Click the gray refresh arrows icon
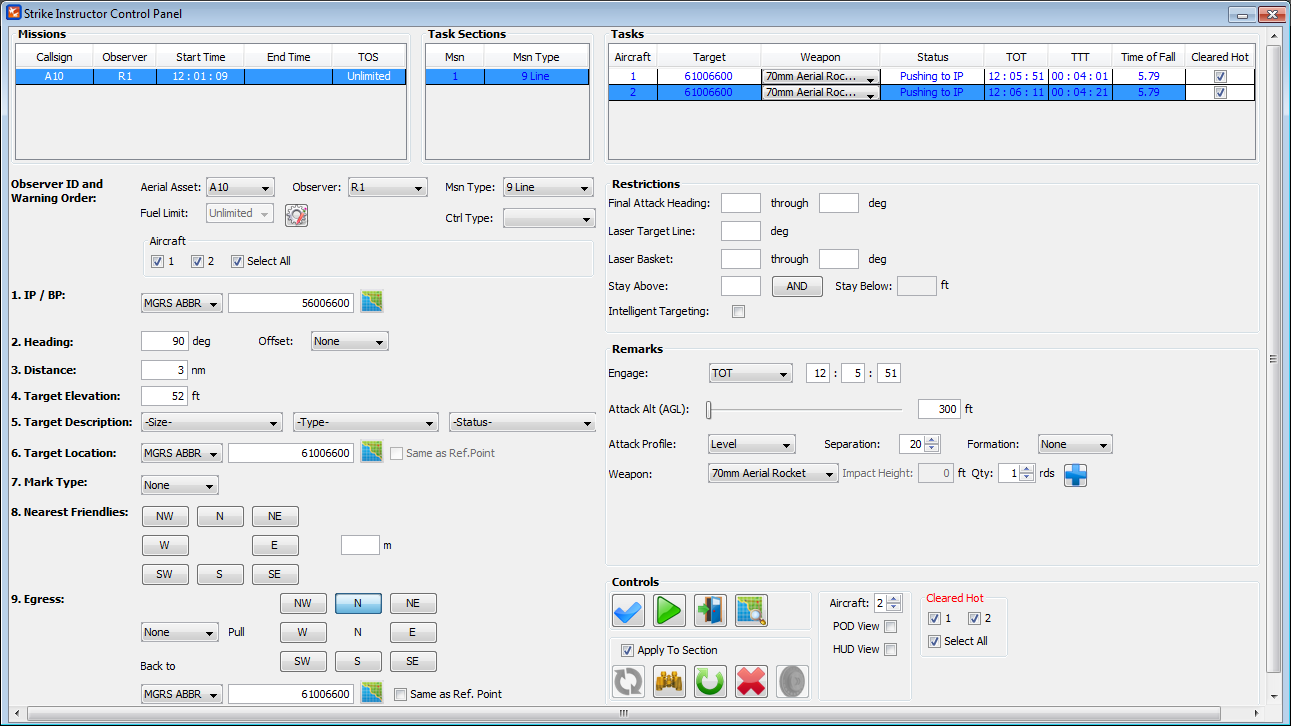 pos(628,681)
